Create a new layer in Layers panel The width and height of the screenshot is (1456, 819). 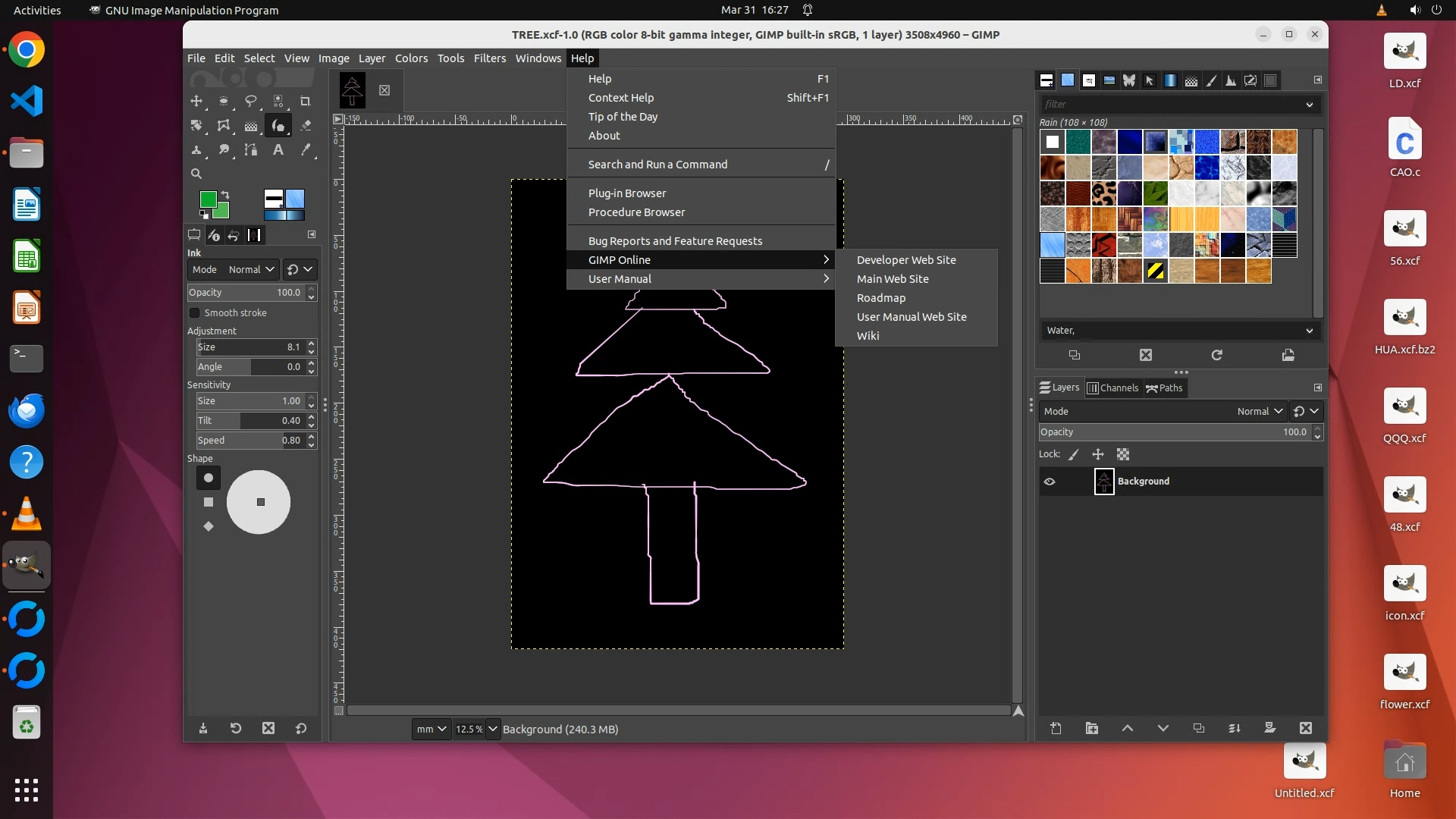(1056, 728)
